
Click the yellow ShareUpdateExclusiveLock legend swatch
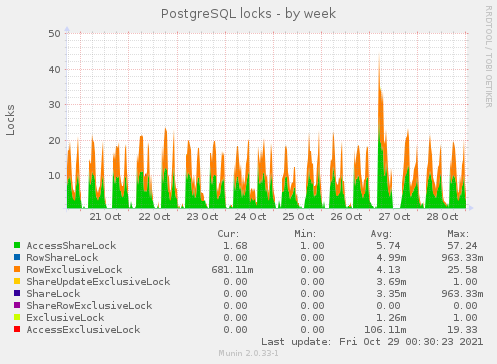[x=17, y=281]
